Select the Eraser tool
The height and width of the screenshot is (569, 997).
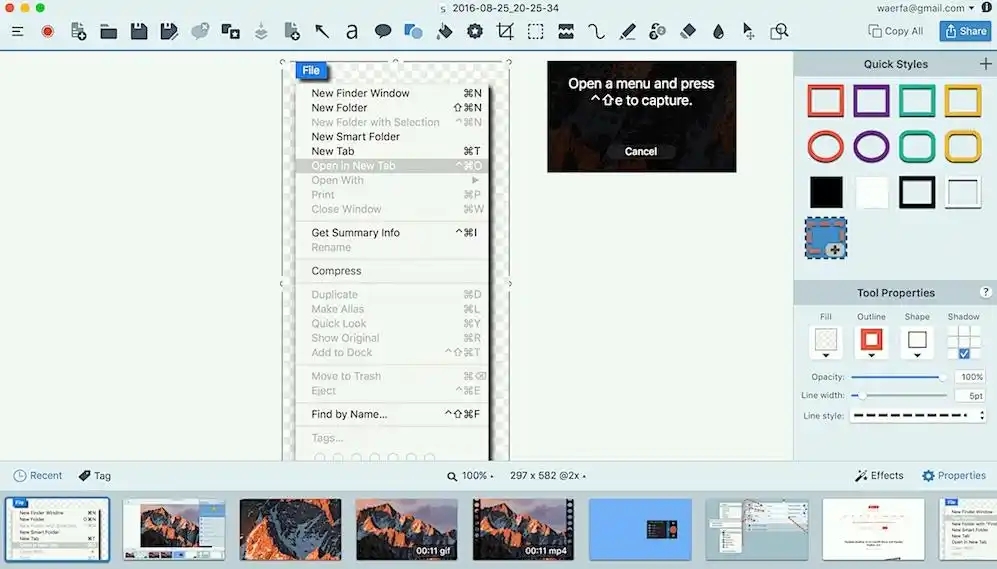(x=688, y=31)
